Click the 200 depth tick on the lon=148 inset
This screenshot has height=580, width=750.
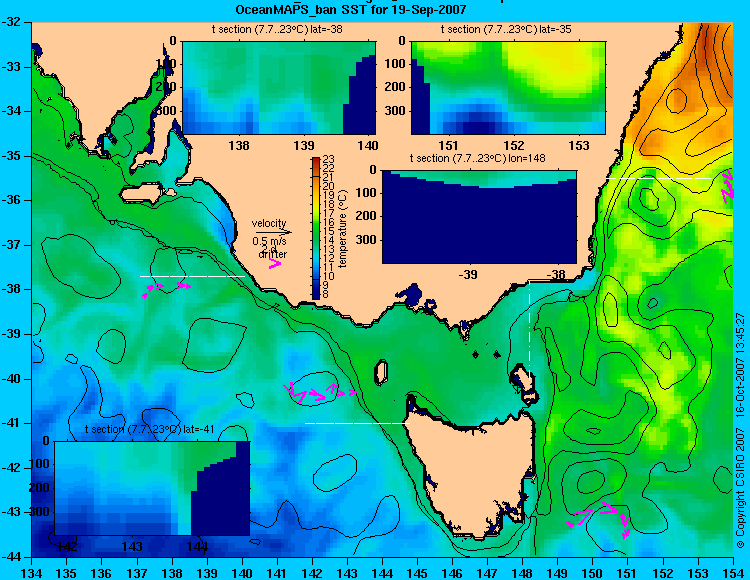[367, 216]
